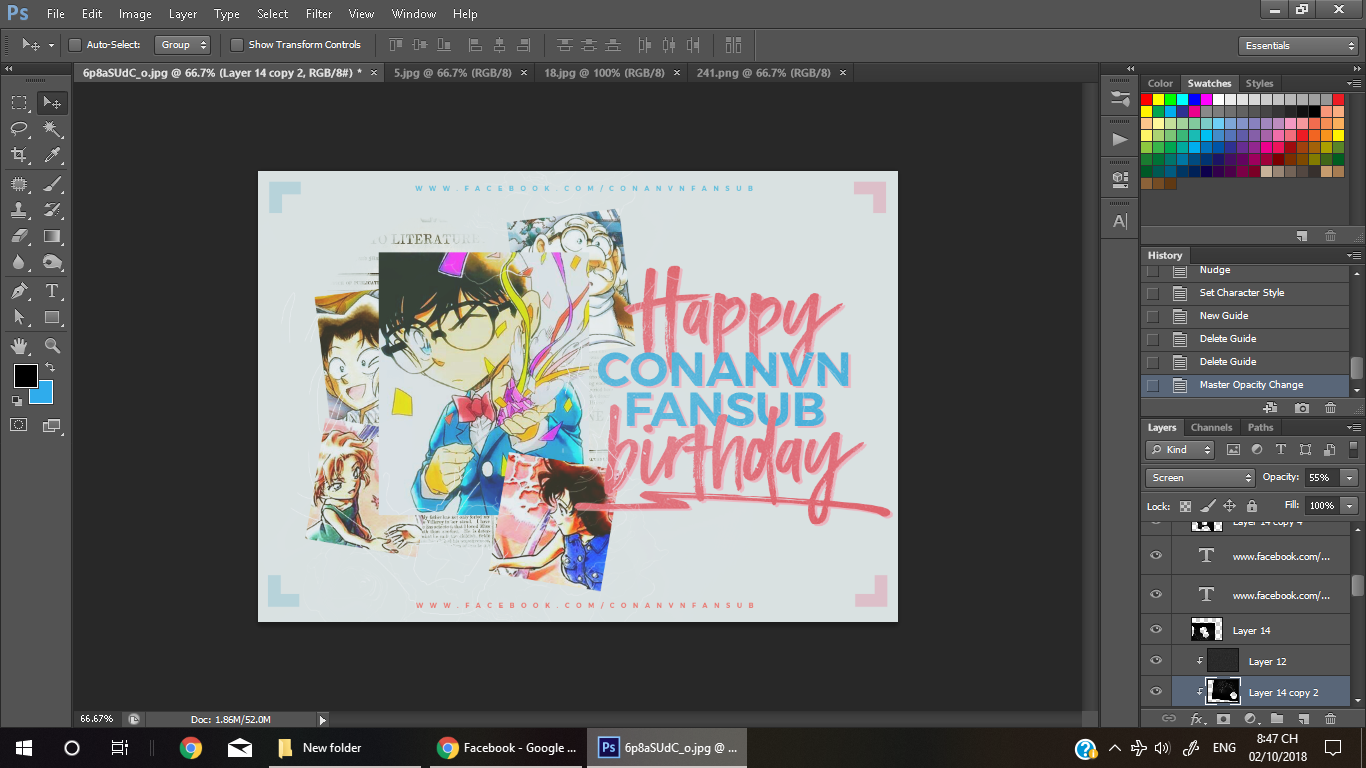This screenshot has height=768, width=1366.
Task: Select the Clone Stamp tool
Action: pyautogui.click(x=19, y=210)
